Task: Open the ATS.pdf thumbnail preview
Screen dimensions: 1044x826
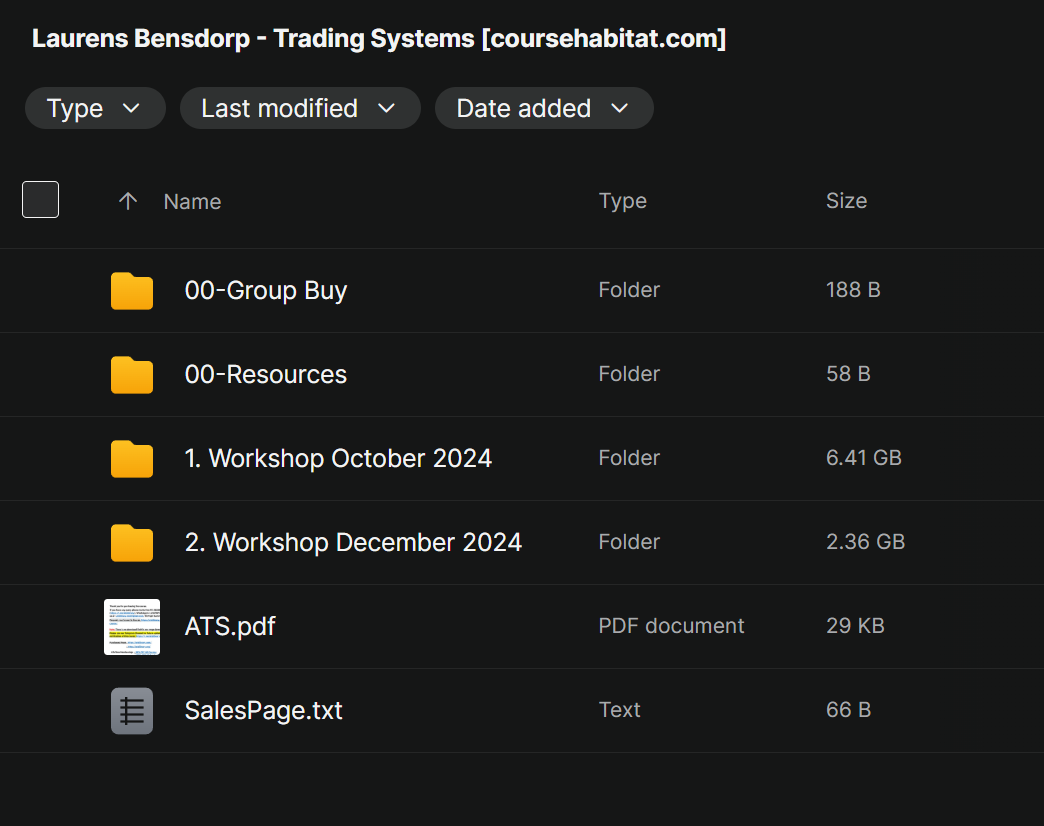Action: (132, 627)
